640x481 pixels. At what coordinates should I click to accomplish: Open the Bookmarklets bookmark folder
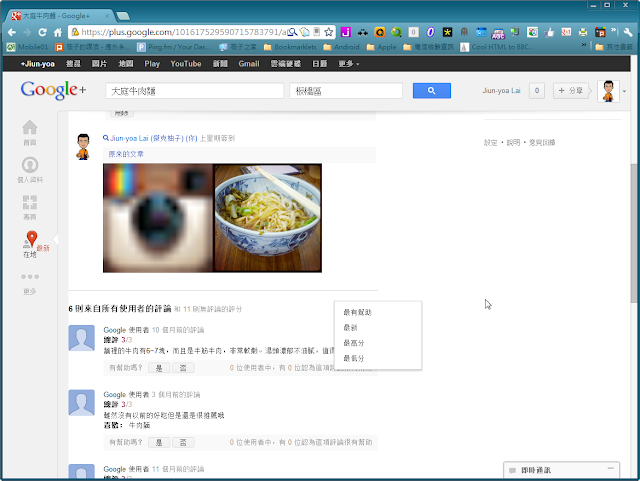290,47
